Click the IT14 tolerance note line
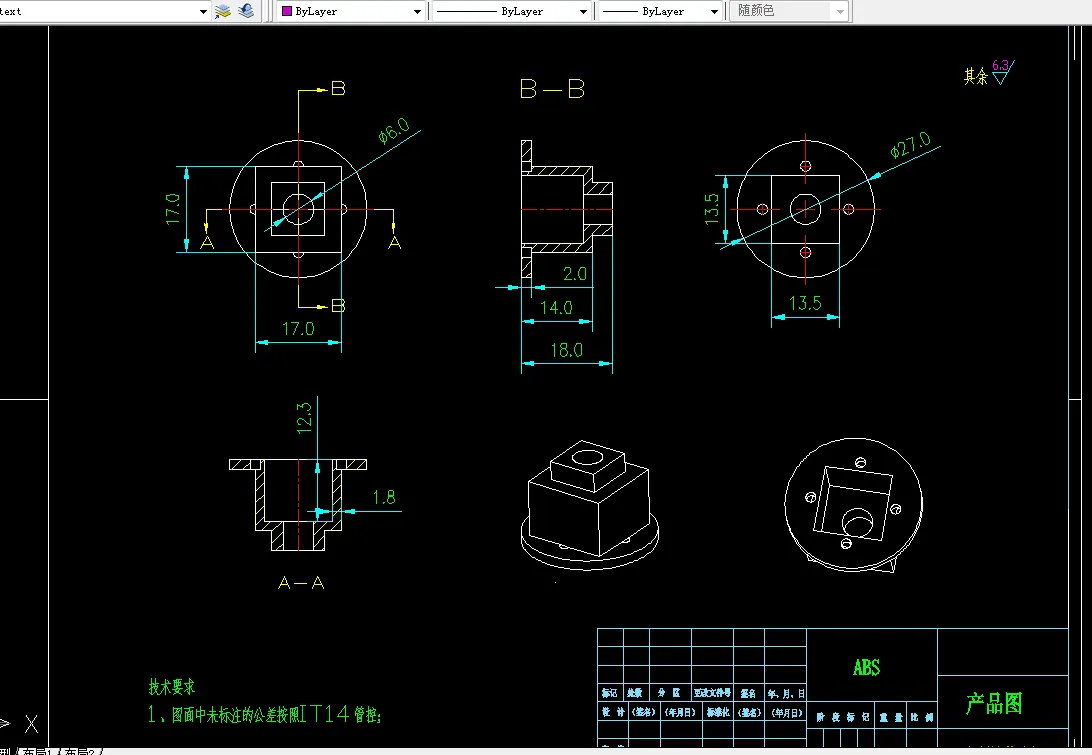The image size is (1092, 755). 264,714
